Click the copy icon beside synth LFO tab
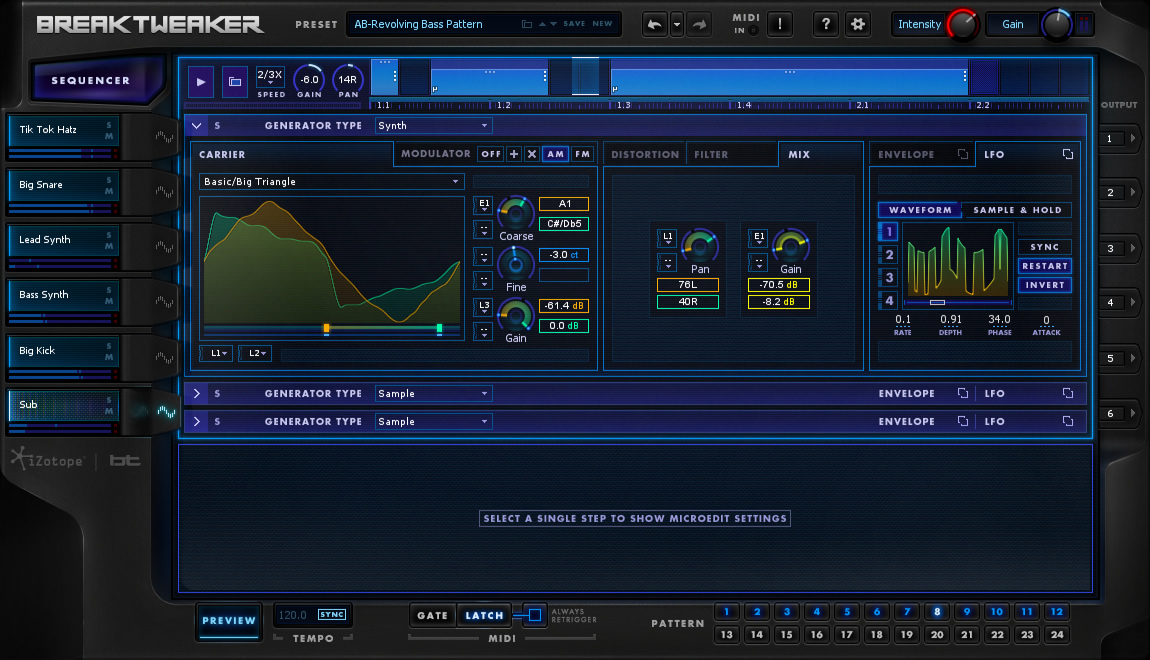Image resolution: width=1150 pixels, height=660 pixels. (x=1068, y=154)
